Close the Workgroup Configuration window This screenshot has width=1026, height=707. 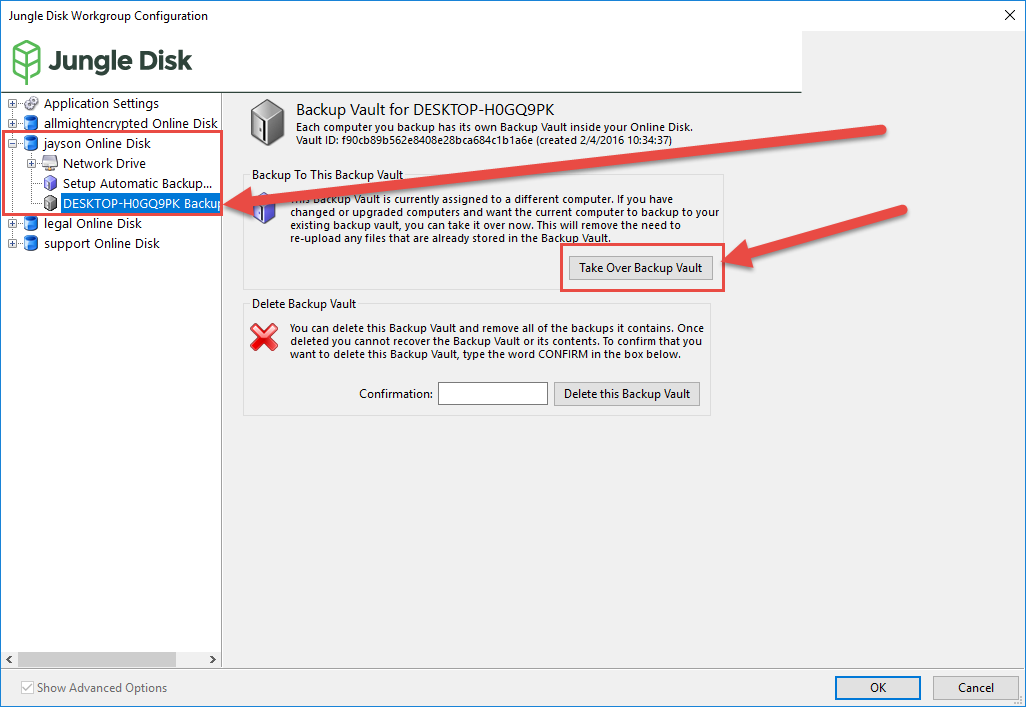click(1010, 15)
